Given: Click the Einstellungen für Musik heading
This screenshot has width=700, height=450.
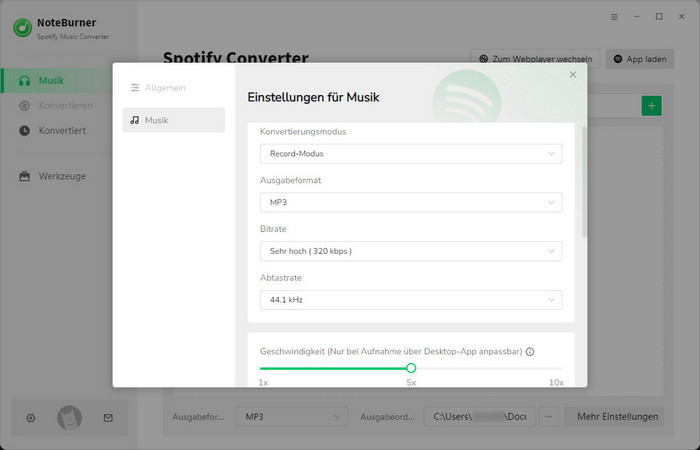Looking at the screenshot, I should tap(313, 97).
